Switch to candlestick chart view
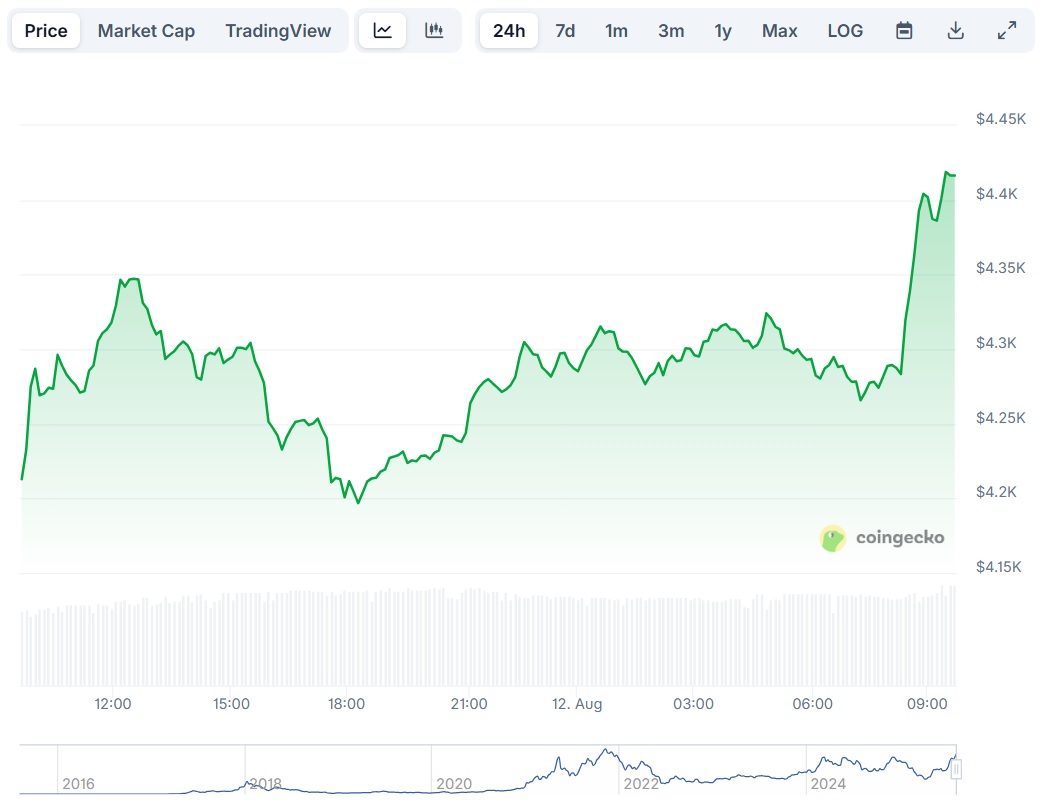1046x810 pixels. pos(434,31)
